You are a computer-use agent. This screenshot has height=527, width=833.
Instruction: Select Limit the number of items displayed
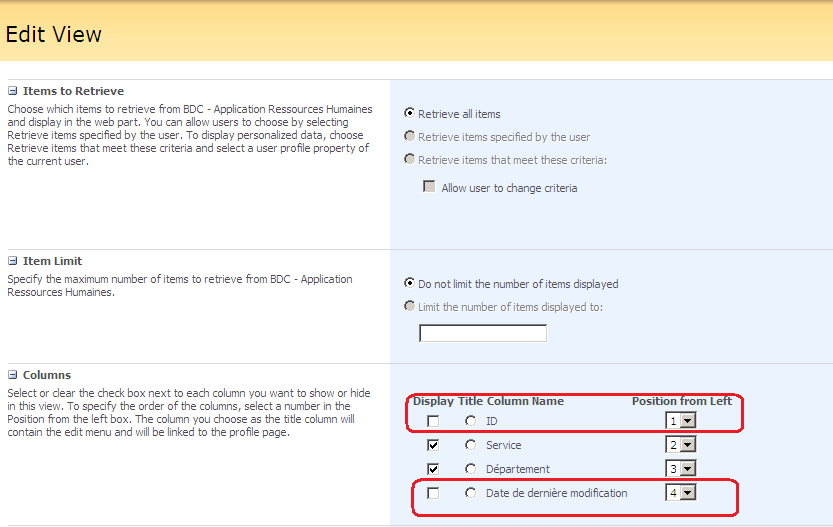410,307
